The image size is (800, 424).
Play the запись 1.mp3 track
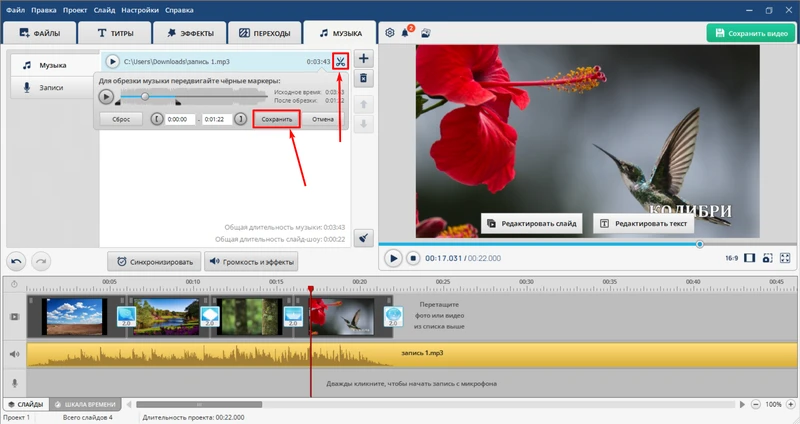pos(113,62)
